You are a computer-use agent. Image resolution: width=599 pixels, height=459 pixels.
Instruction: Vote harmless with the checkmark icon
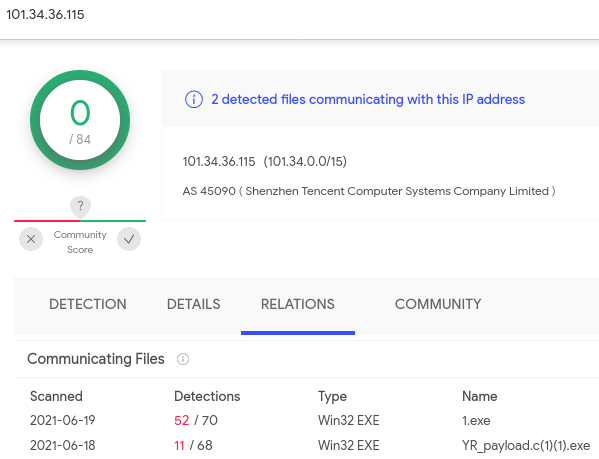point(129,239)
